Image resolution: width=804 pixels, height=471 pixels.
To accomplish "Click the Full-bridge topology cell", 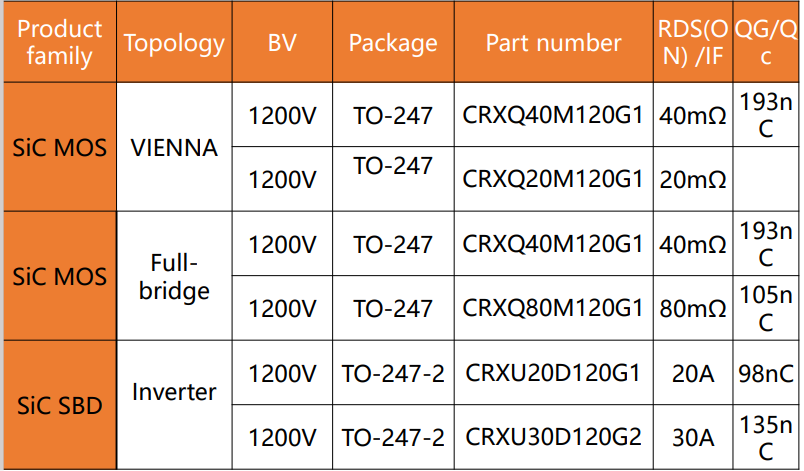I will pyautogui.click(x=174, y=276).
